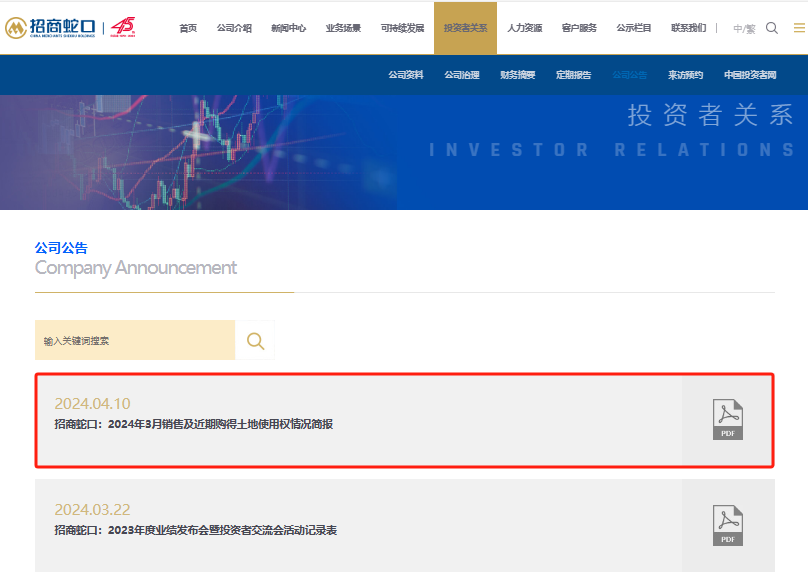Open 业务场景 menu item
The height and width of the screenshot is (579, 808).
pyautogui.click(x=343, y=28)
